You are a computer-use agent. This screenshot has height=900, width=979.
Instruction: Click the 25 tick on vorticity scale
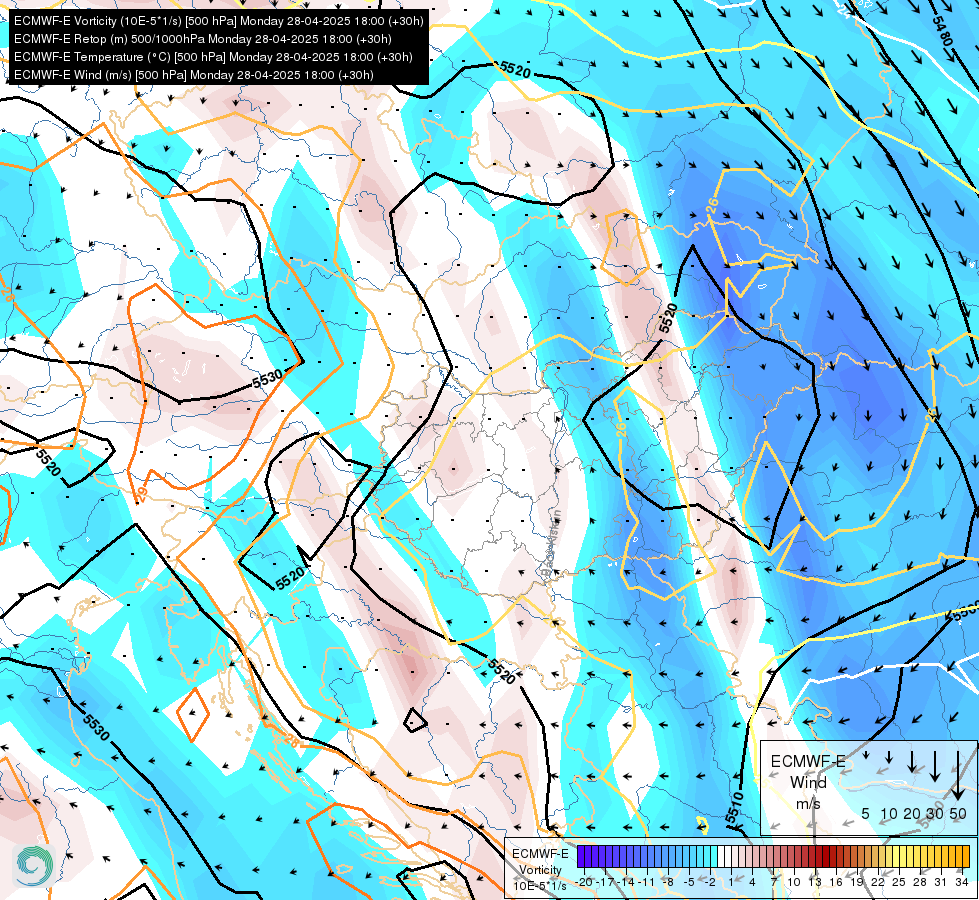pos(898,882)
